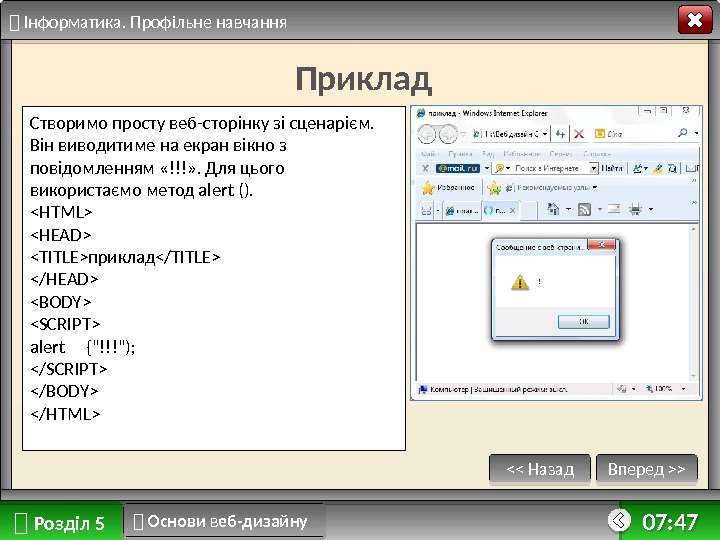Screen dimensions: 720x540
Task: Click the IE scrollbar up arrow
Action: [694, 228]
